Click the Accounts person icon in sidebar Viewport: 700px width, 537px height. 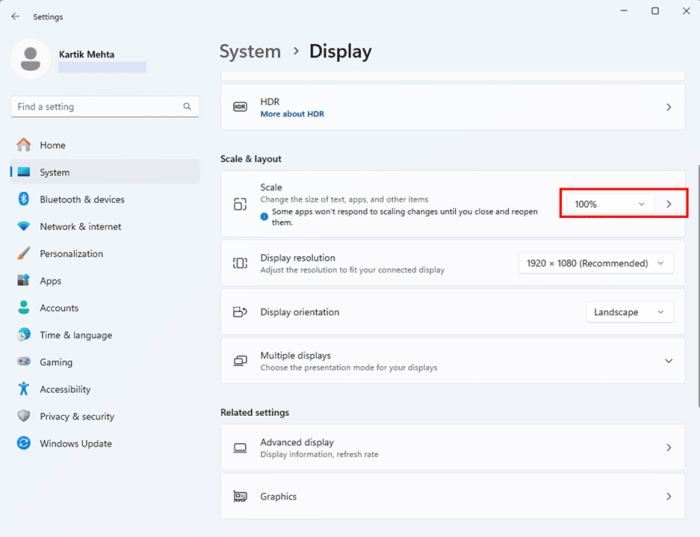coord(24,308)
